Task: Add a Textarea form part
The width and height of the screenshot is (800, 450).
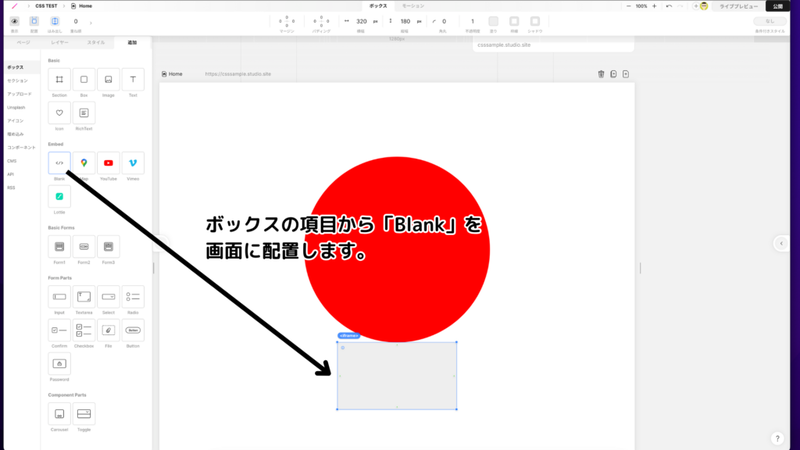Action: point(84,296)
